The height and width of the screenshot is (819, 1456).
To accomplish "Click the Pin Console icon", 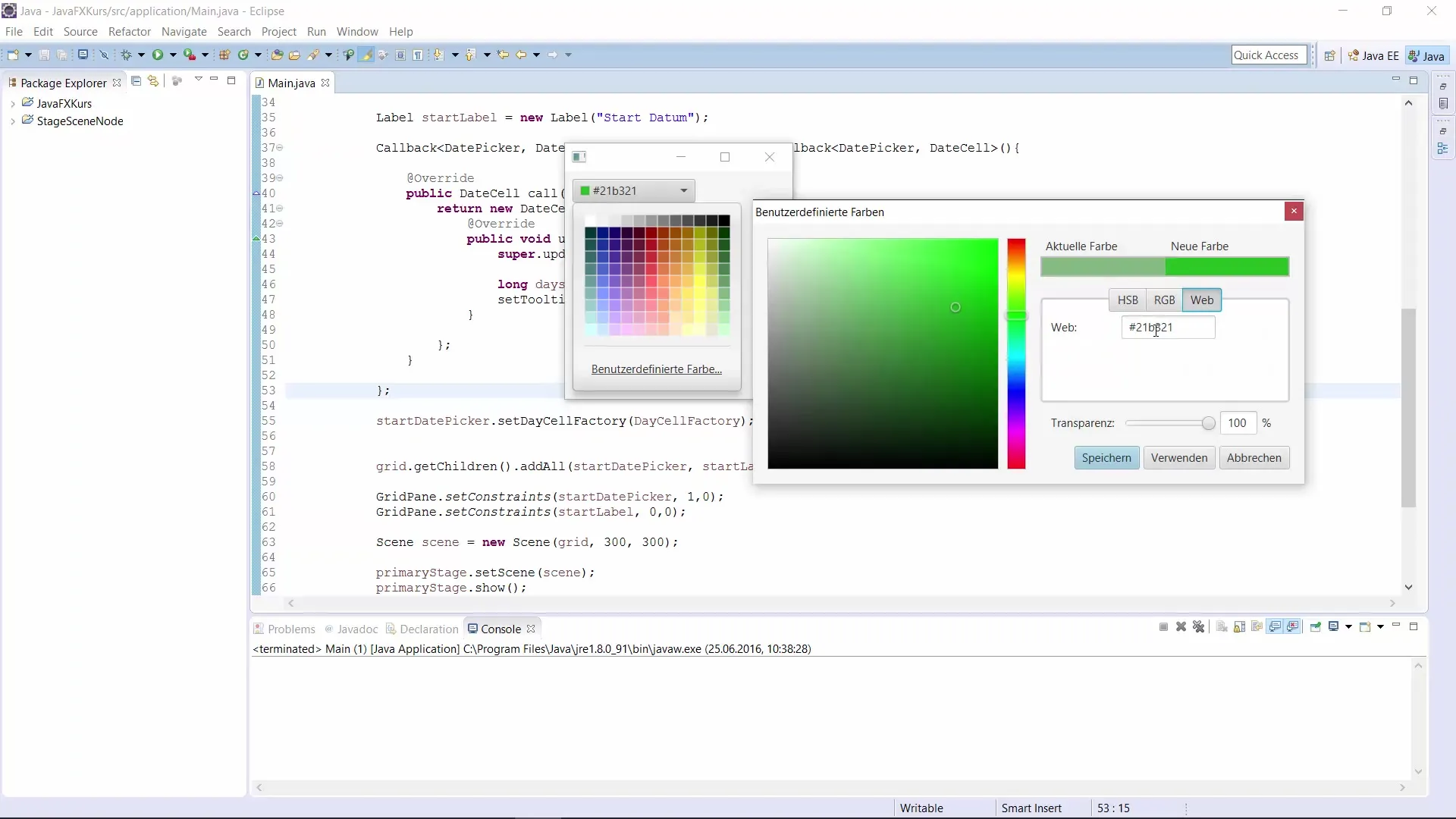I will point(1316,627).
